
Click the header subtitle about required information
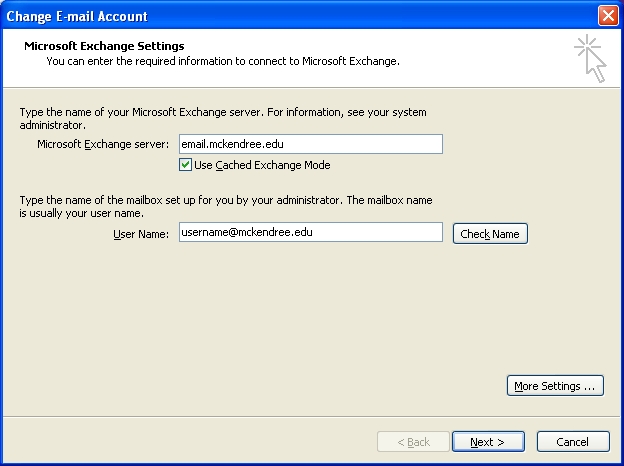(x=222, y=61)
